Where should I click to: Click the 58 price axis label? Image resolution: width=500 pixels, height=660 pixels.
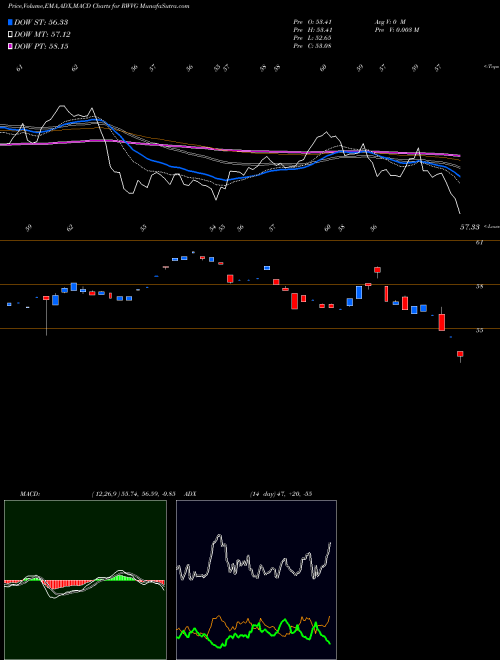tap(479, 287)
